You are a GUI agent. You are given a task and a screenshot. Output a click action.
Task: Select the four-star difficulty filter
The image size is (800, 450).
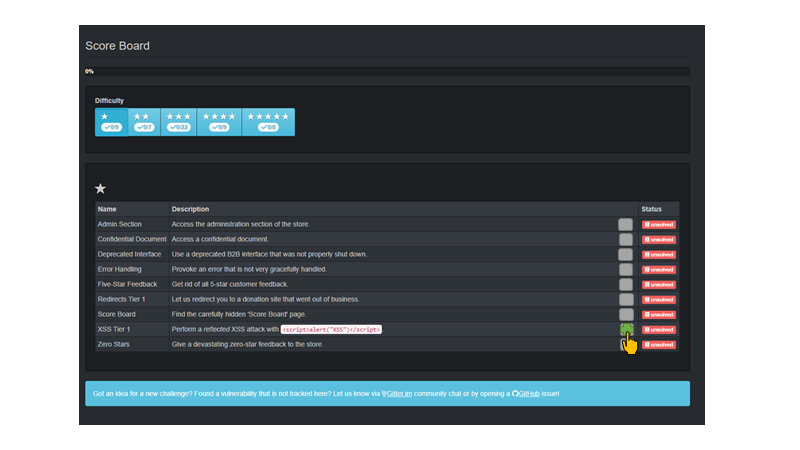click(x=219, y=122)
